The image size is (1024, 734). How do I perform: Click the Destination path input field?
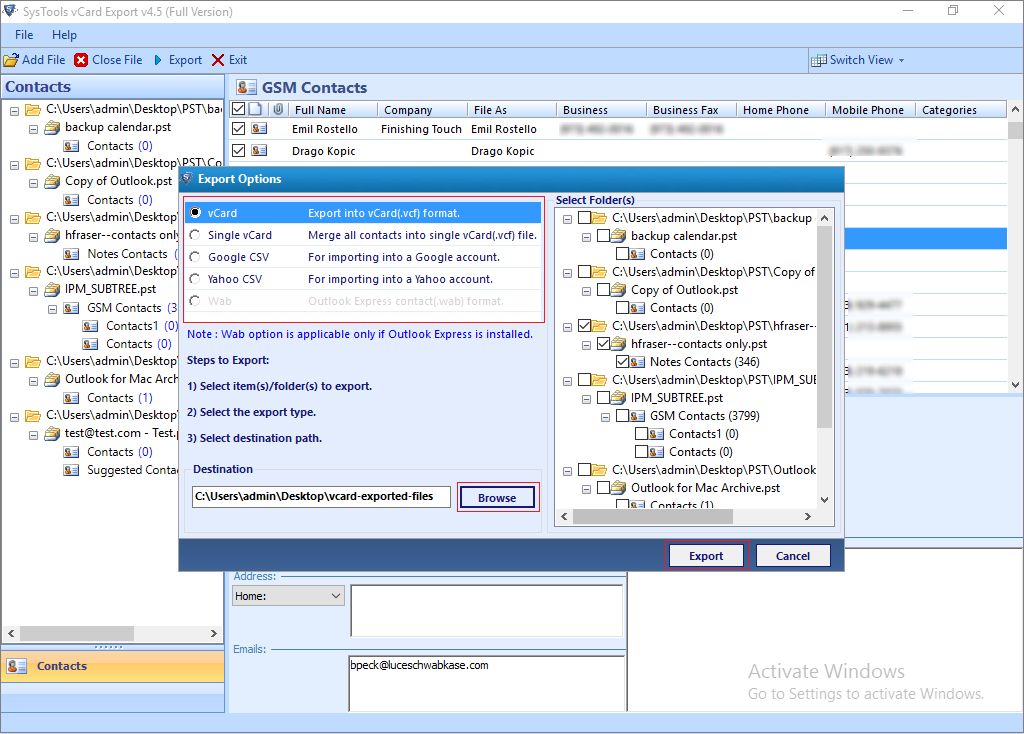point(321,496)
